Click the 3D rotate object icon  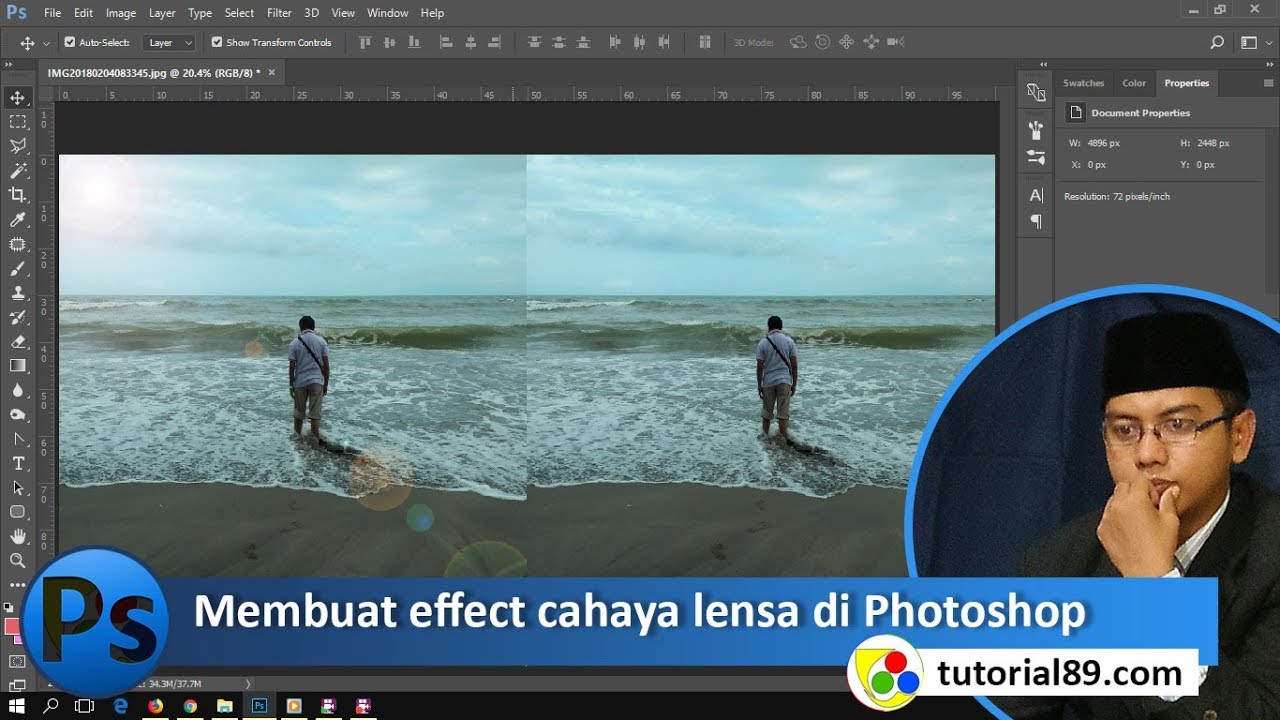pyautogui.click(x=798, y=42)
